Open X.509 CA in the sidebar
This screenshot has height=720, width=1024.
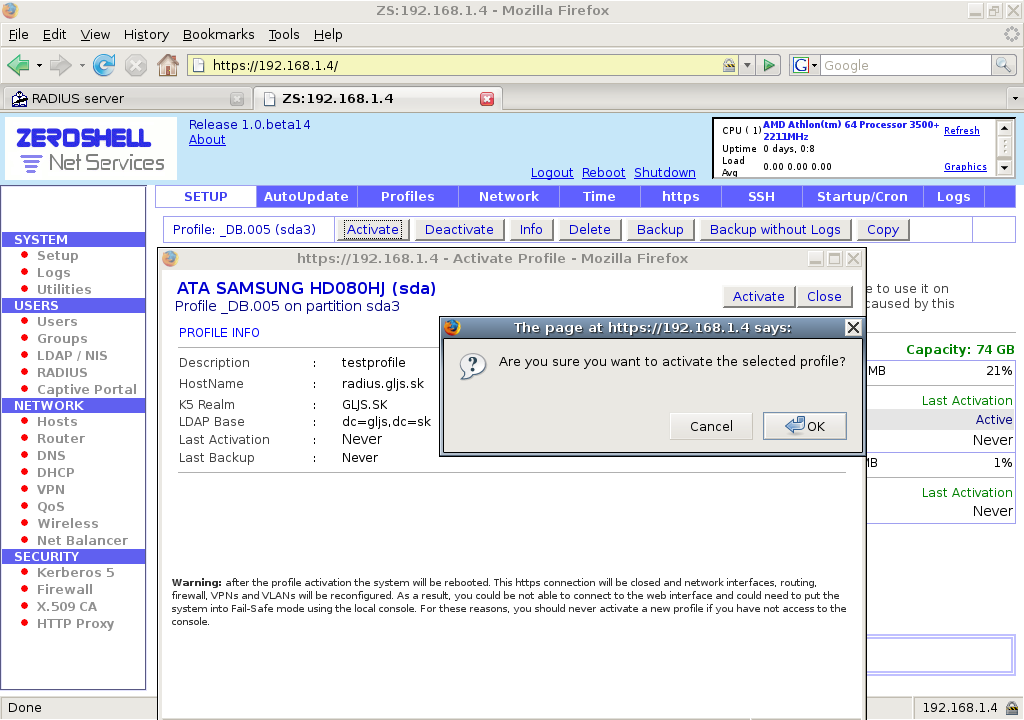pos(67,606)
